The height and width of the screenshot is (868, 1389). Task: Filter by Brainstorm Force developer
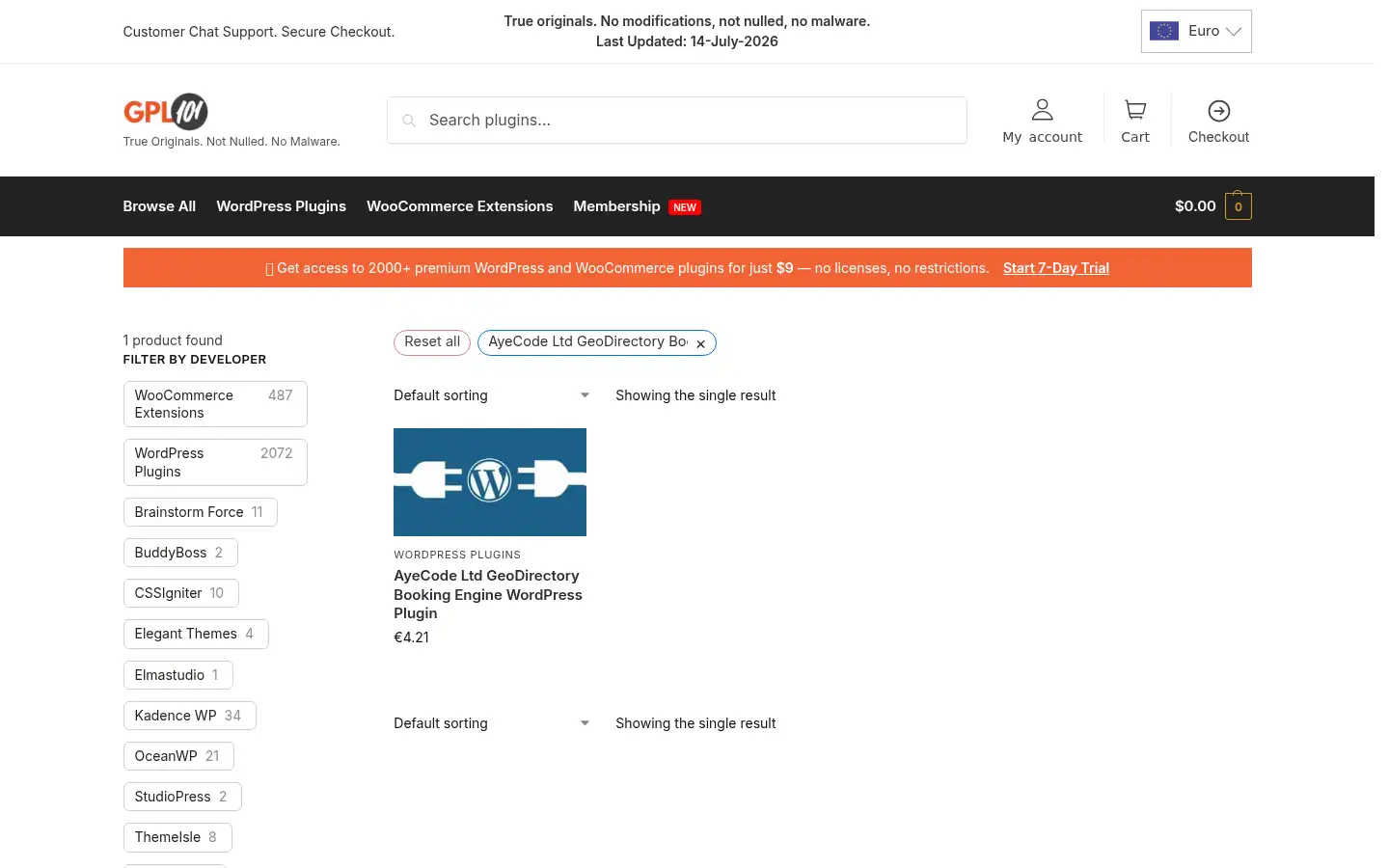point(200,512)
